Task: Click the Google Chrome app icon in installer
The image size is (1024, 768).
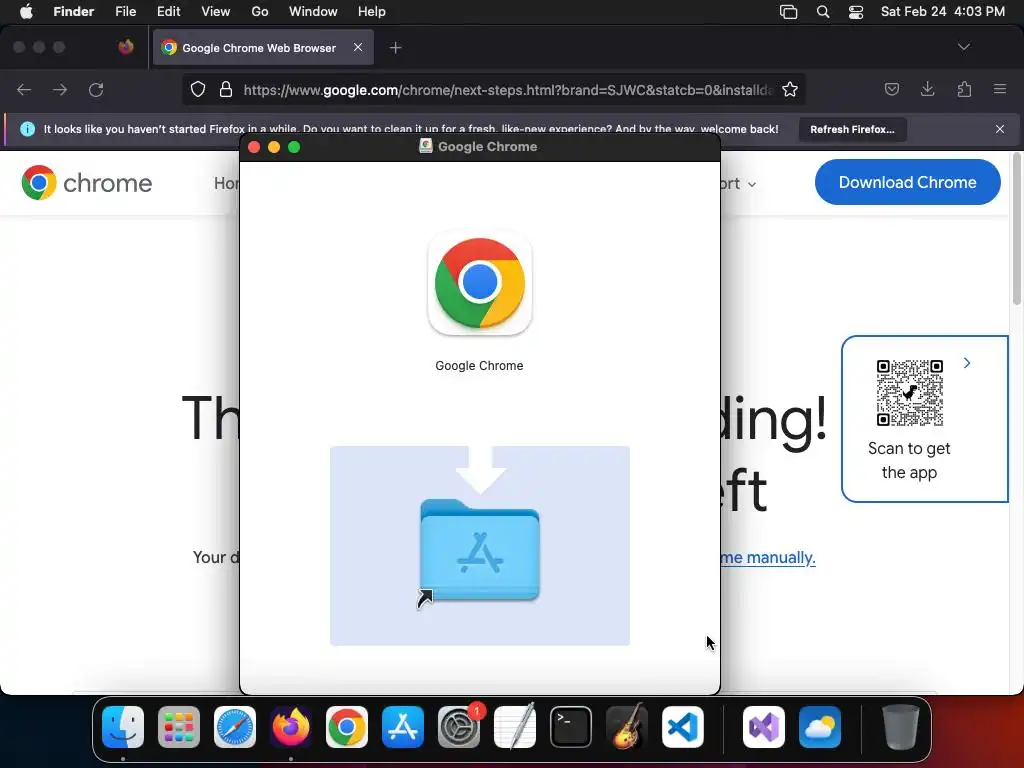Action: tap(480, 283)
